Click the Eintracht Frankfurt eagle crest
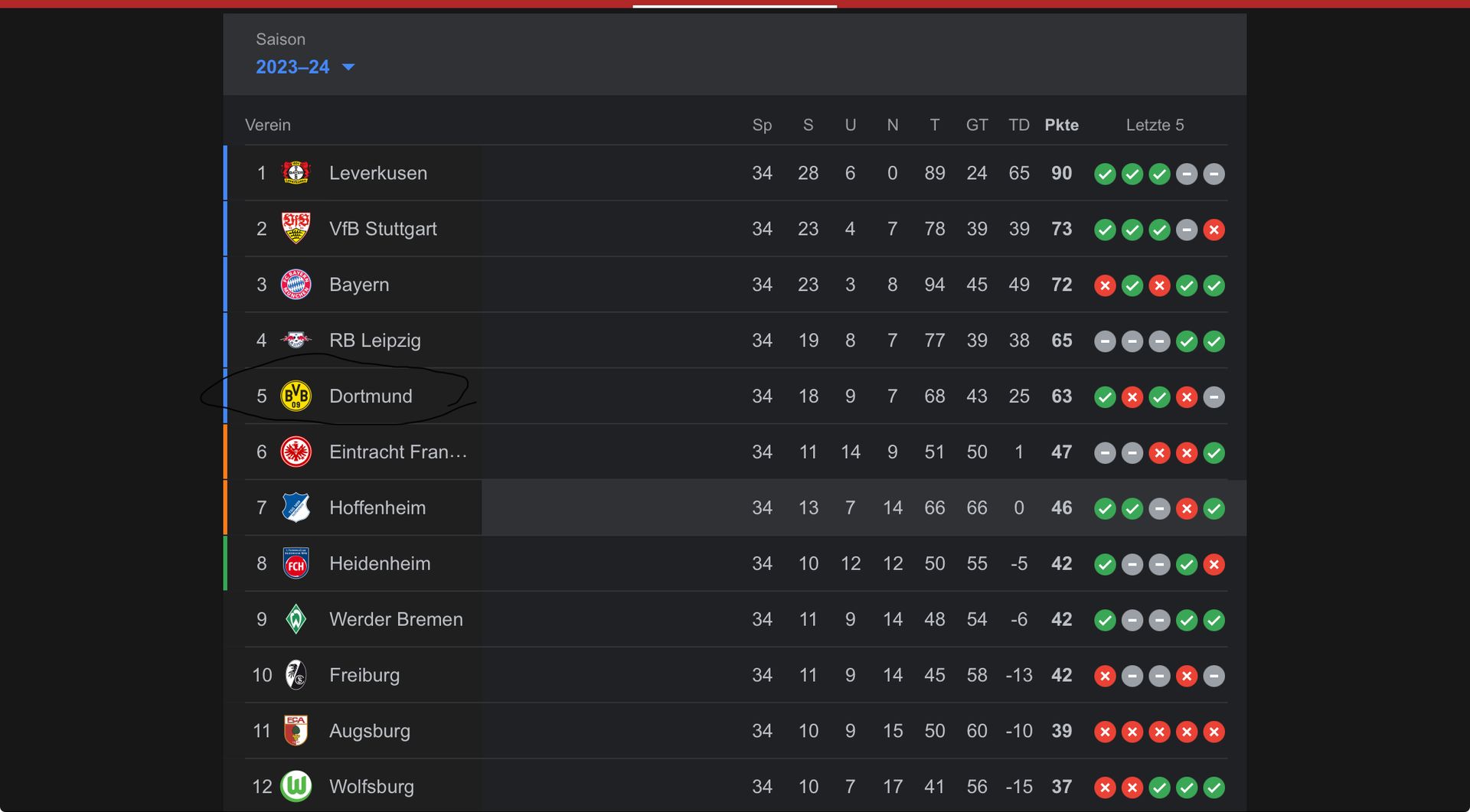Screen dimensions: 1470x812 (x=296, y=452)
